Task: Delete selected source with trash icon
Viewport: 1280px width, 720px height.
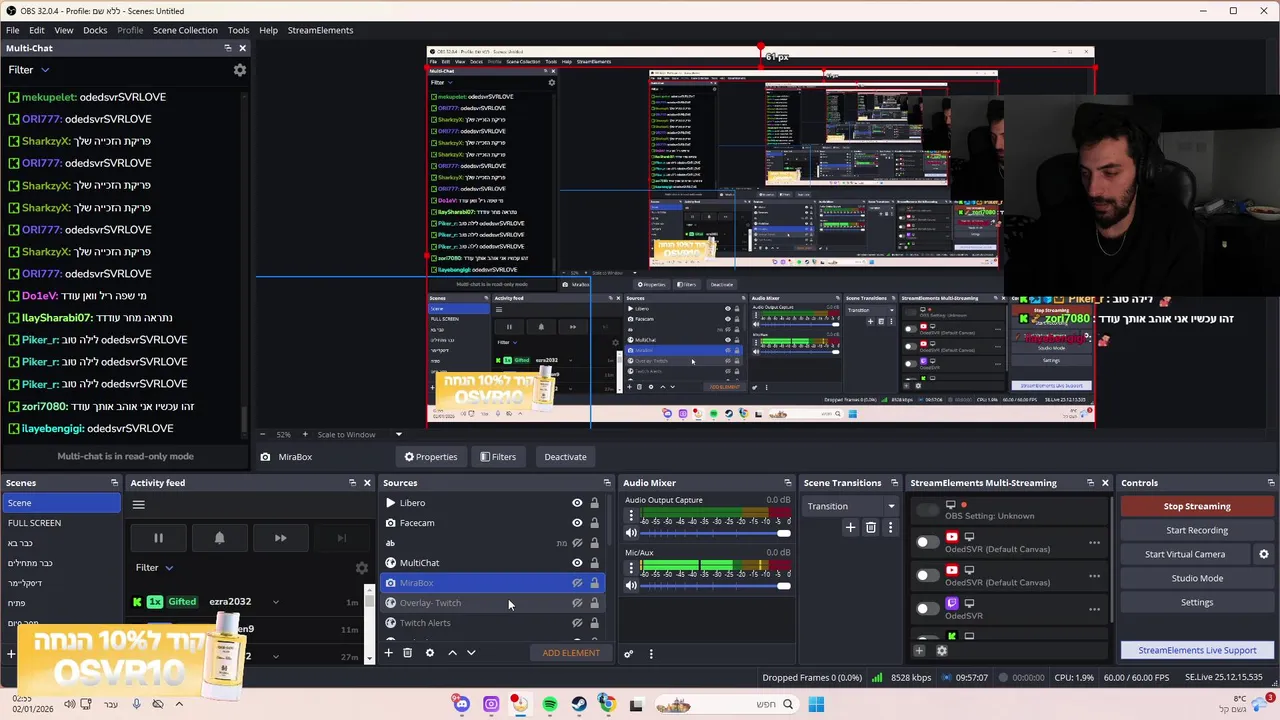Action: coord(407,653)
